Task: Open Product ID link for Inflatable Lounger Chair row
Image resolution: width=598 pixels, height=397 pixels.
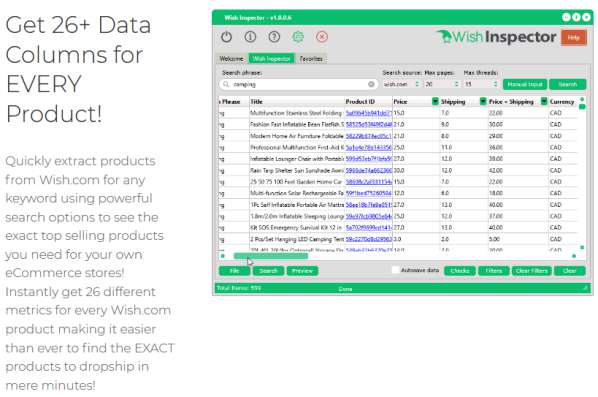Action: point(368,159)
